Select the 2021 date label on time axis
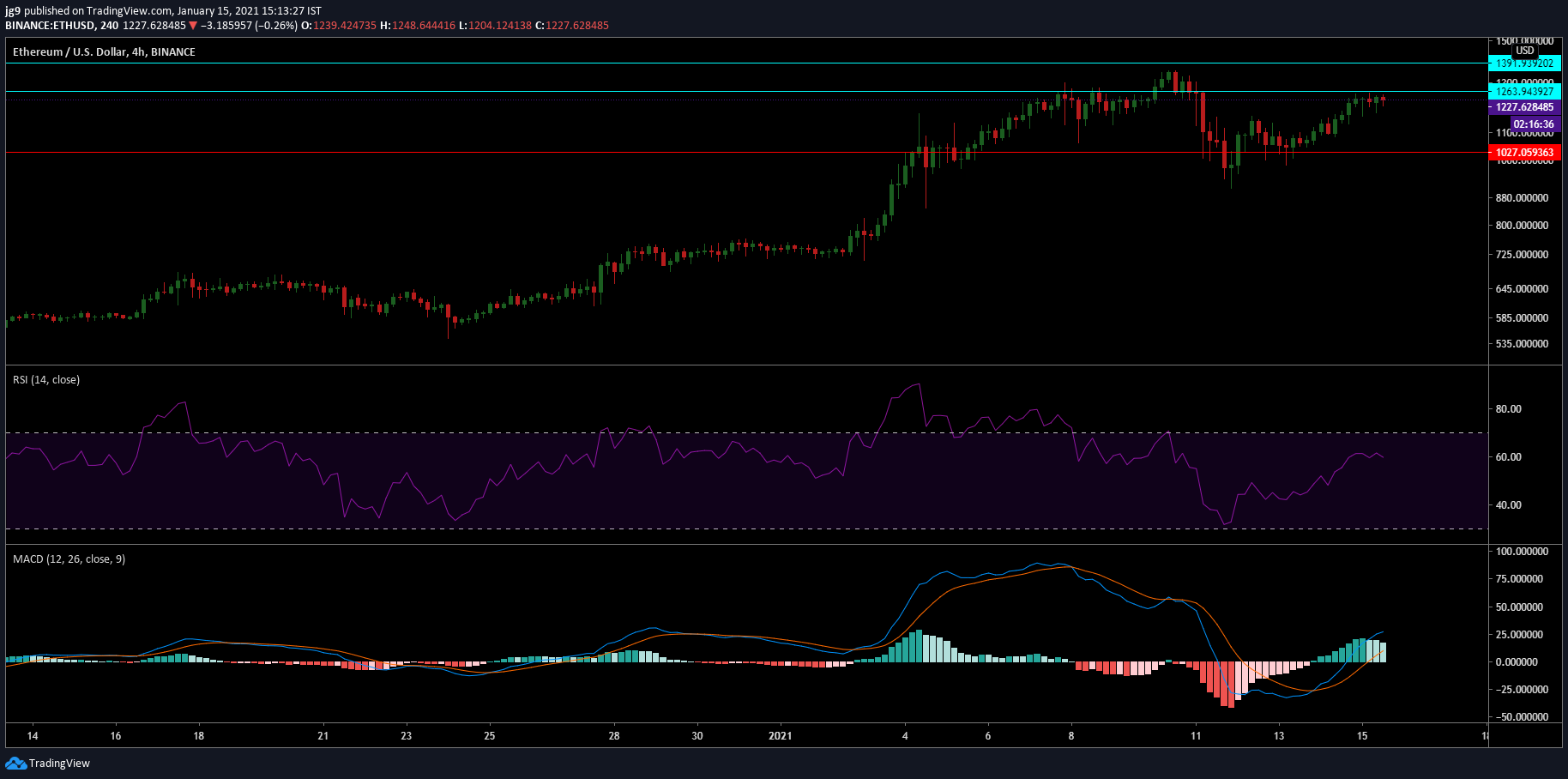This screenshot has width=1568, height=779. tap(780, 736)
